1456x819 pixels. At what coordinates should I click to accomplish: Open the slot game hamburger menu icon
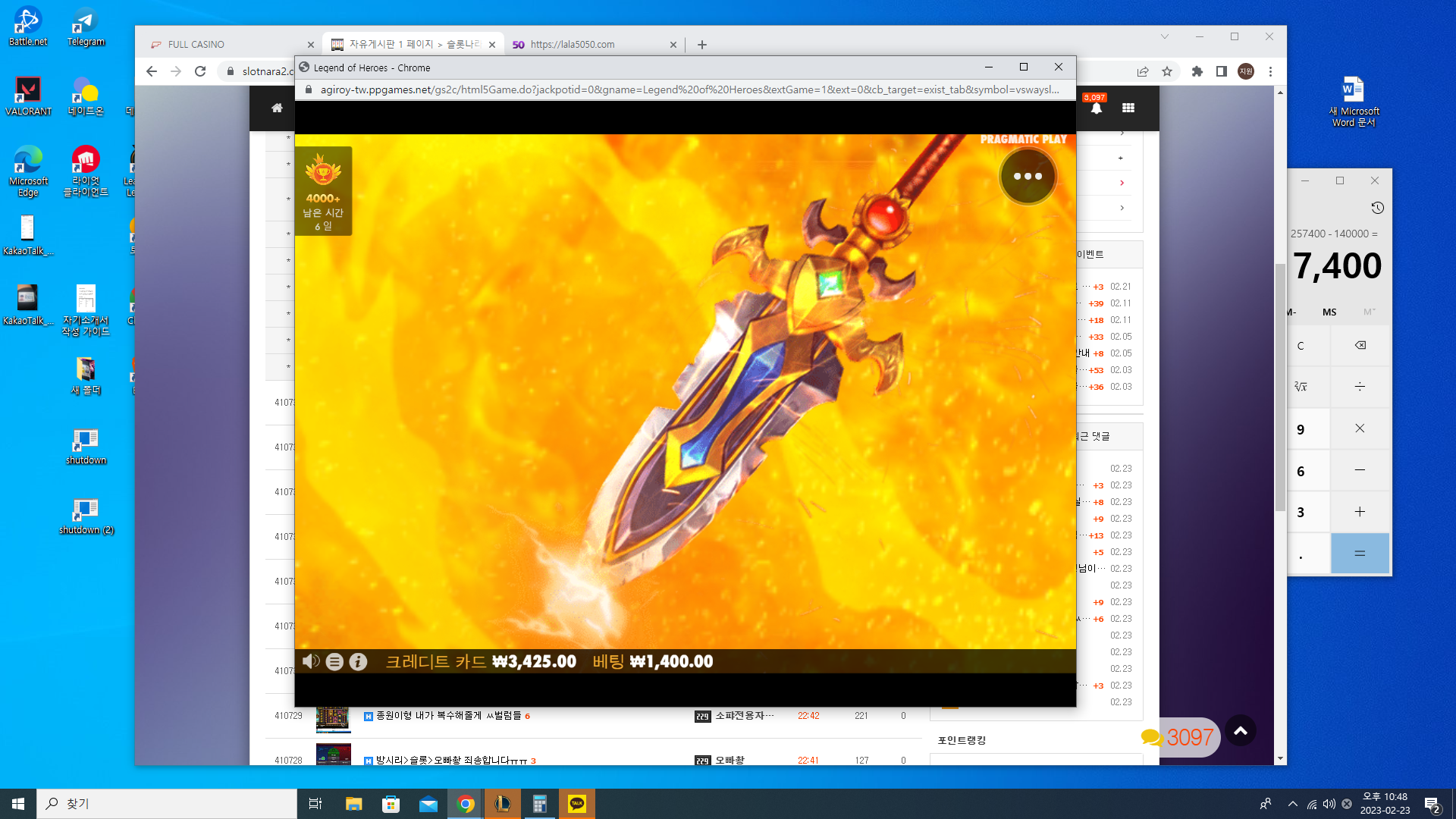(x=334, y=662)
